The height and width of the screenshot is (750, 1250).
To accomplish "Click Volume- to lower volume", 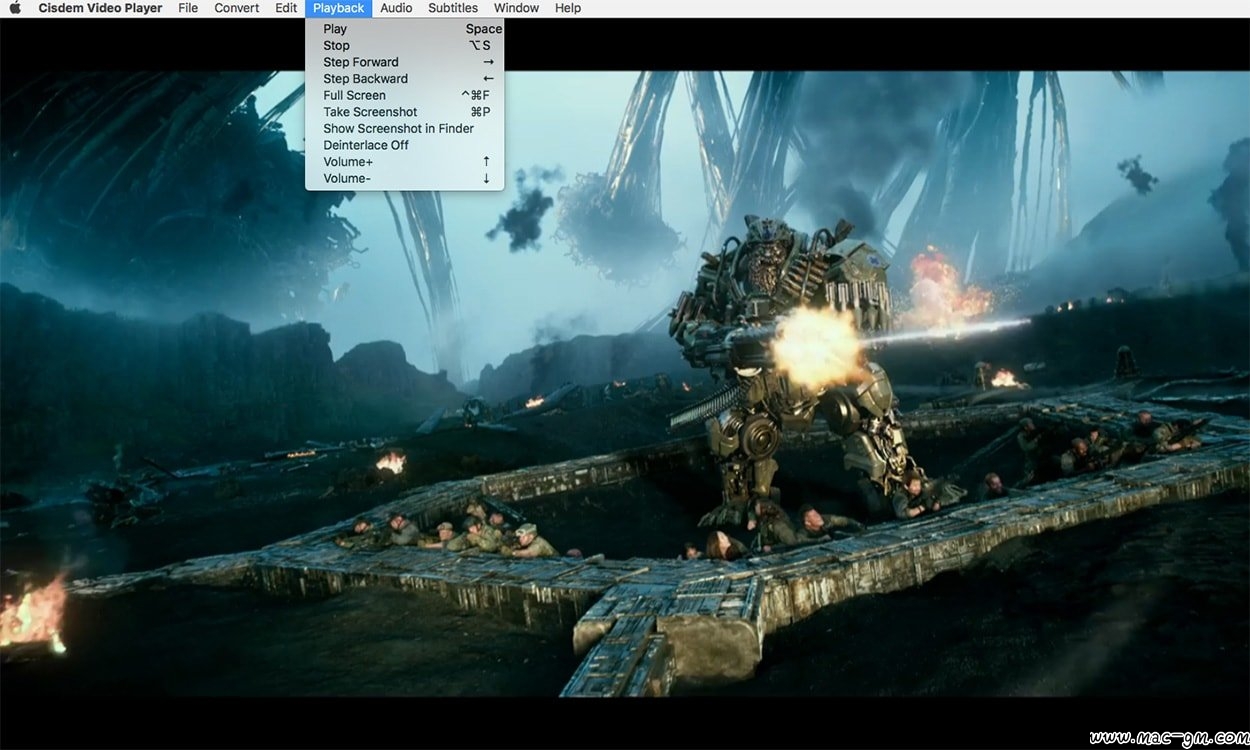I will [x=405, y=178].
